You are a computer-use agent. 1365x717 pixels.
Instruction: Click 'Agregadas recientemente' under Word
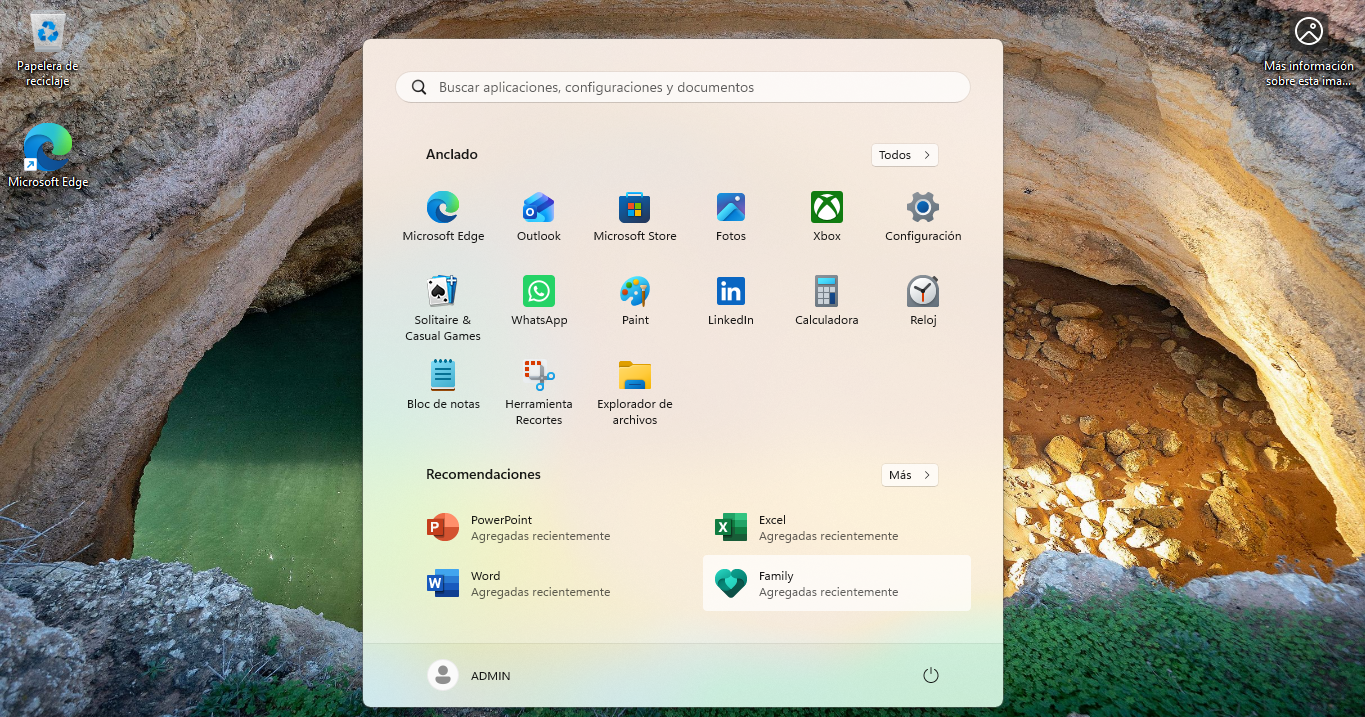point(540,592)
